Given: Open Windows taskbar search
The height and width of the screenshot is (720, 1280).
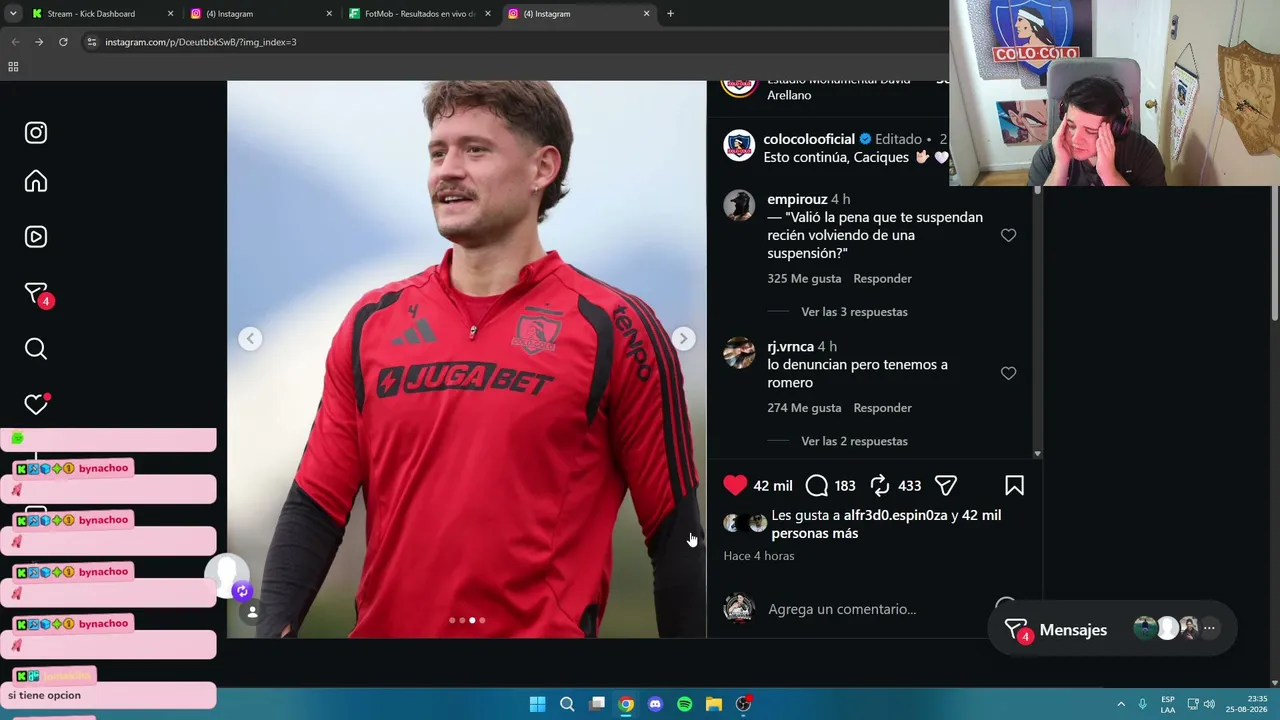Looking at the screenshot, I should (567, 704).
